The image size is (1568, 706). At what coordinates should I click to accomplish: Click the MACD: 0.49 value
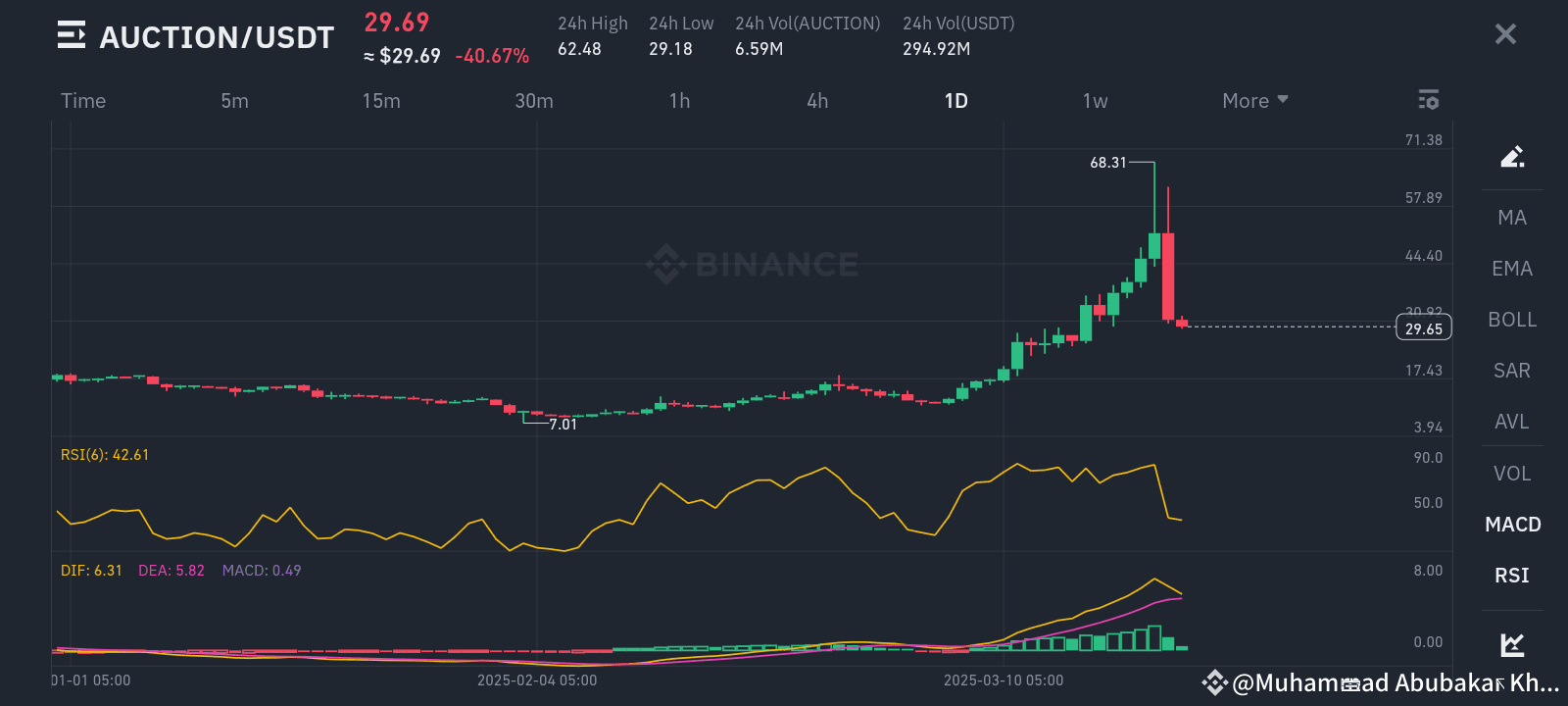click(x=262, y=571)
